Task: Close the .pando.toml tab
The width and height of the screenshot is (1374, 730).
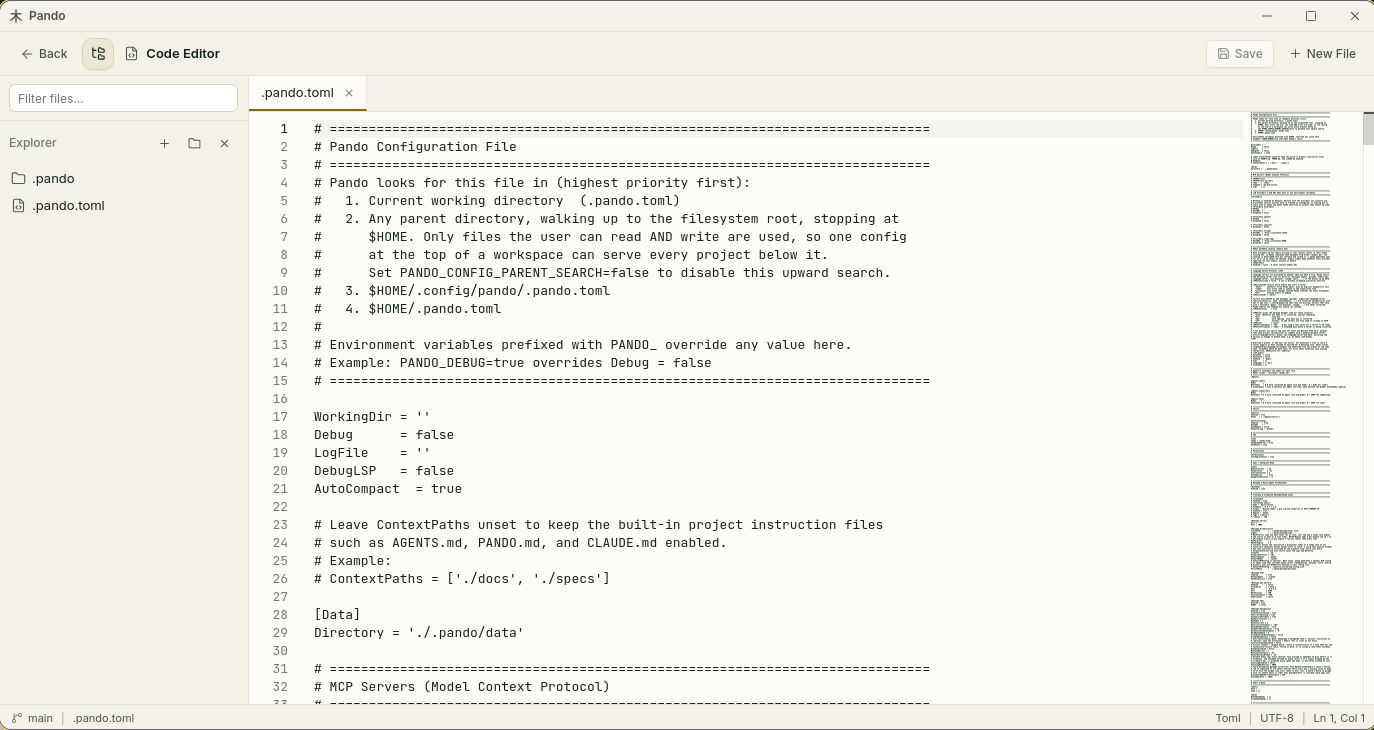Action: click(349, 93)
